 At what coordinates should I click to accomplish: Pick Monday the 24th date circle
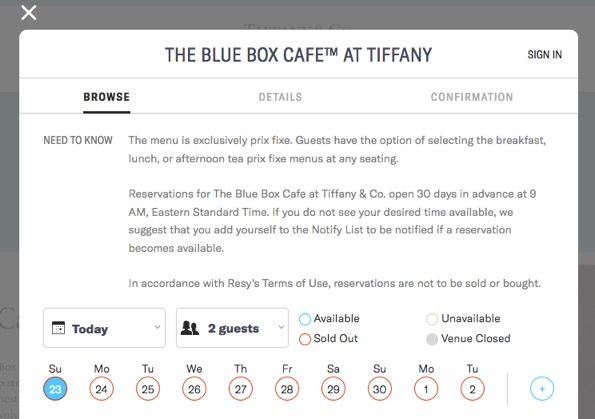[101, 389]
